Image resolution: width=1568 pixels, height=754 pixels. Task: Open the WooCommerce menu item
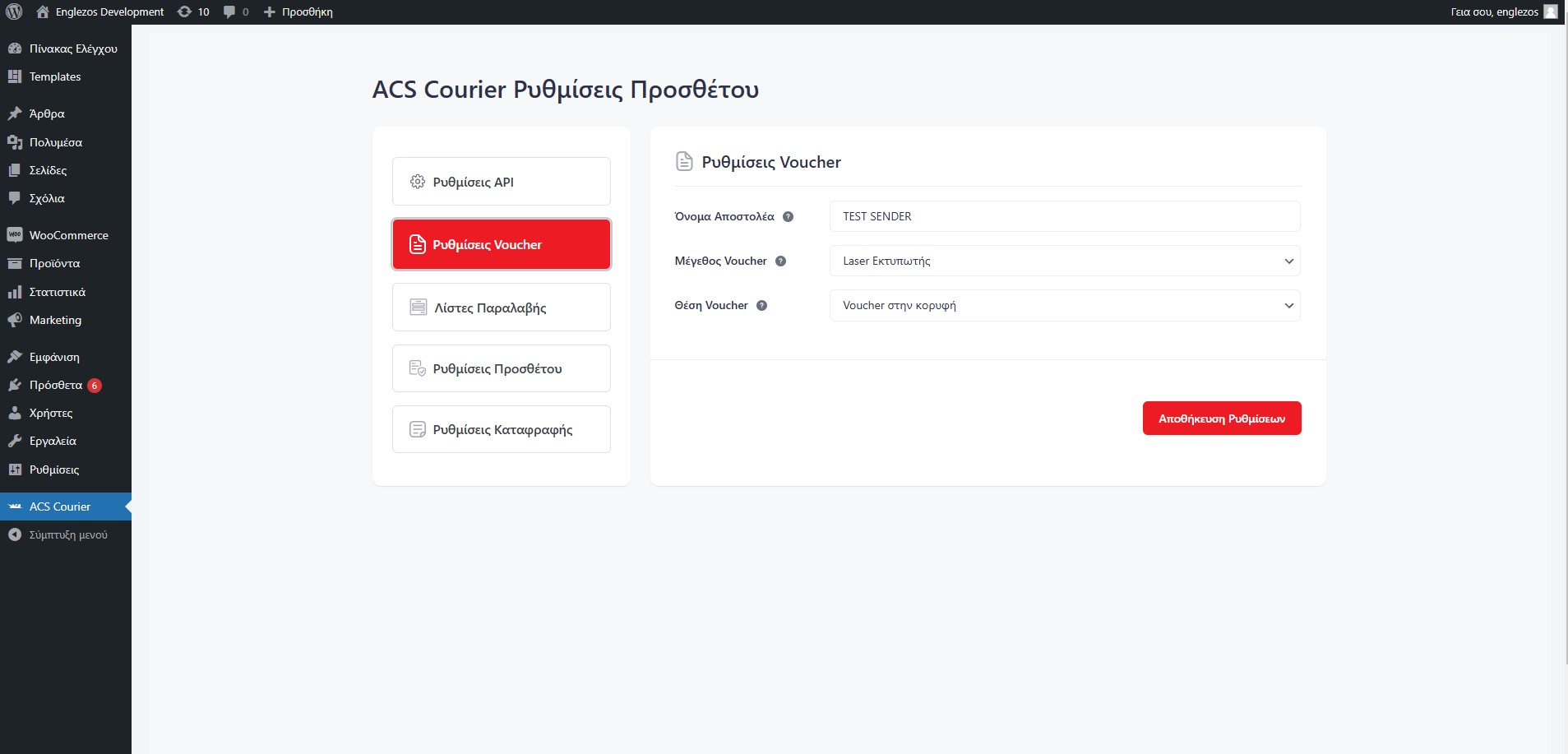coord(66,235)
